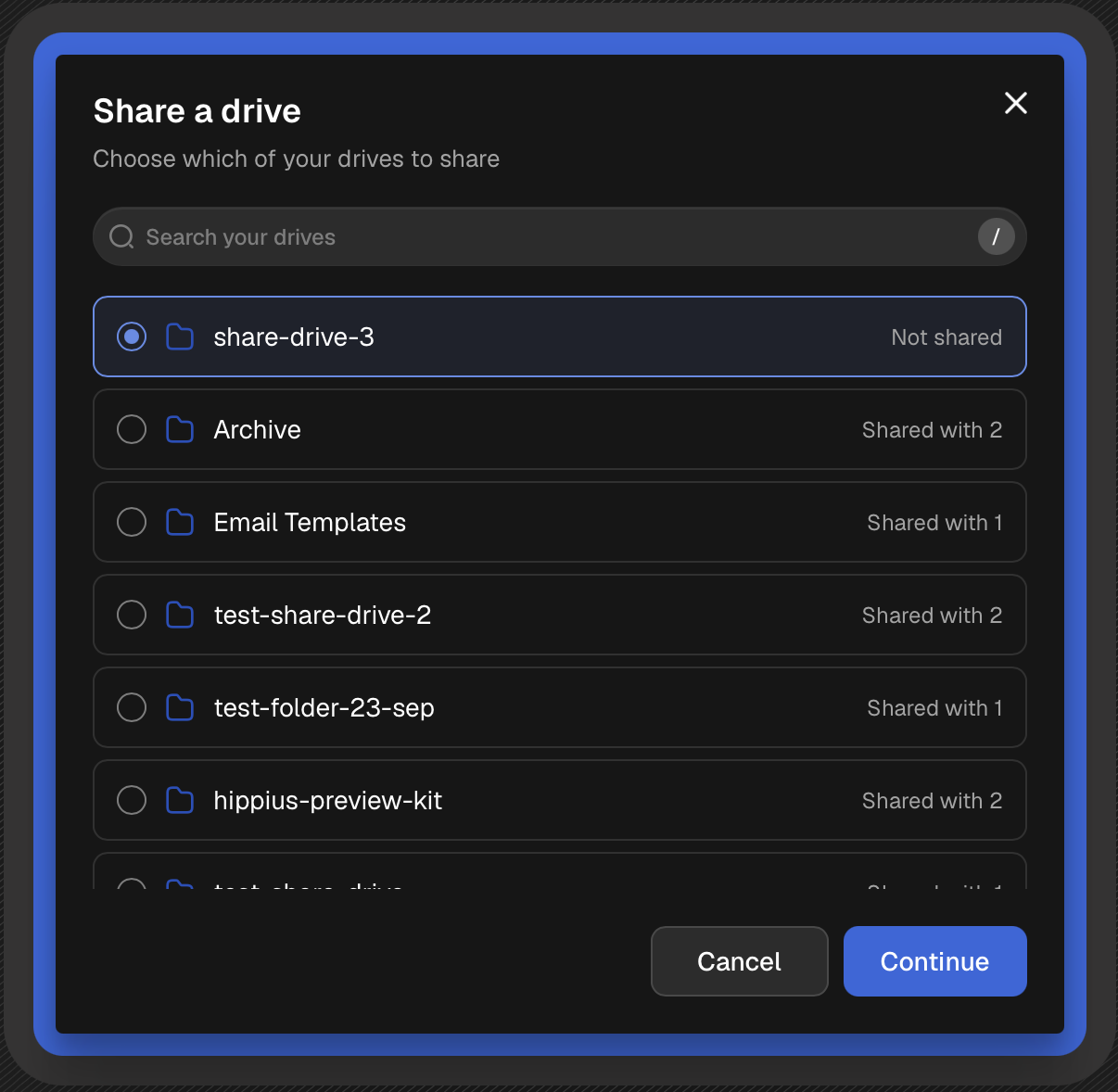Select the test-folder-23-sep radio button
The width and height of the screenshot is (1118, 1092).
tap(132, 707)
